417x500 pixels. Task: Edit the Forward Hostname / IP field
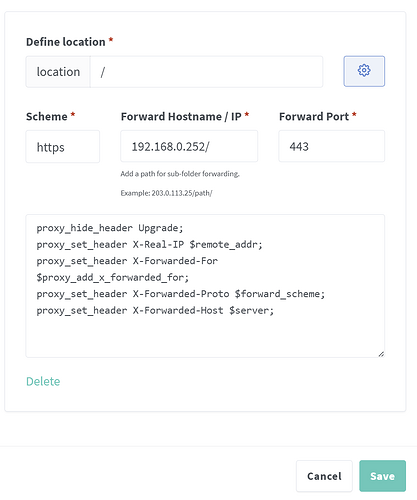189,146
